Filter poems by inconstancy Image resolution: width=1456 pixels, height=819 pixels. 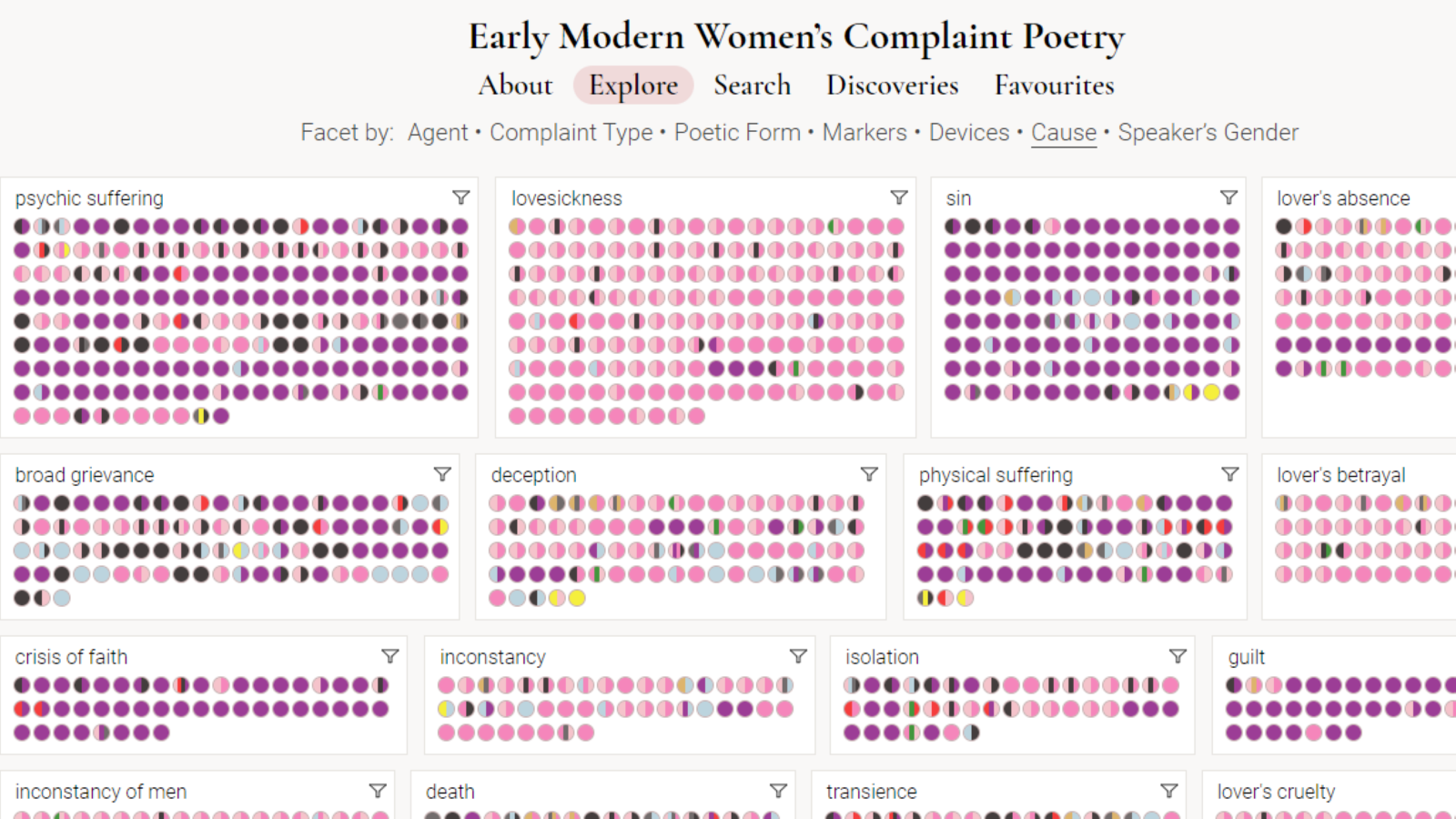(798, 656)
